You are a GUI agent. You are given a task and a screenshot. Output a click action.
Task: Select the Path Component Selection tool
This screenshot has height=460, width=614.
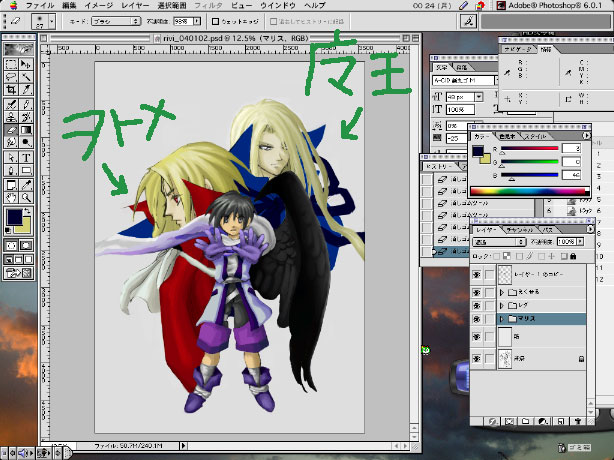[11, 158]
